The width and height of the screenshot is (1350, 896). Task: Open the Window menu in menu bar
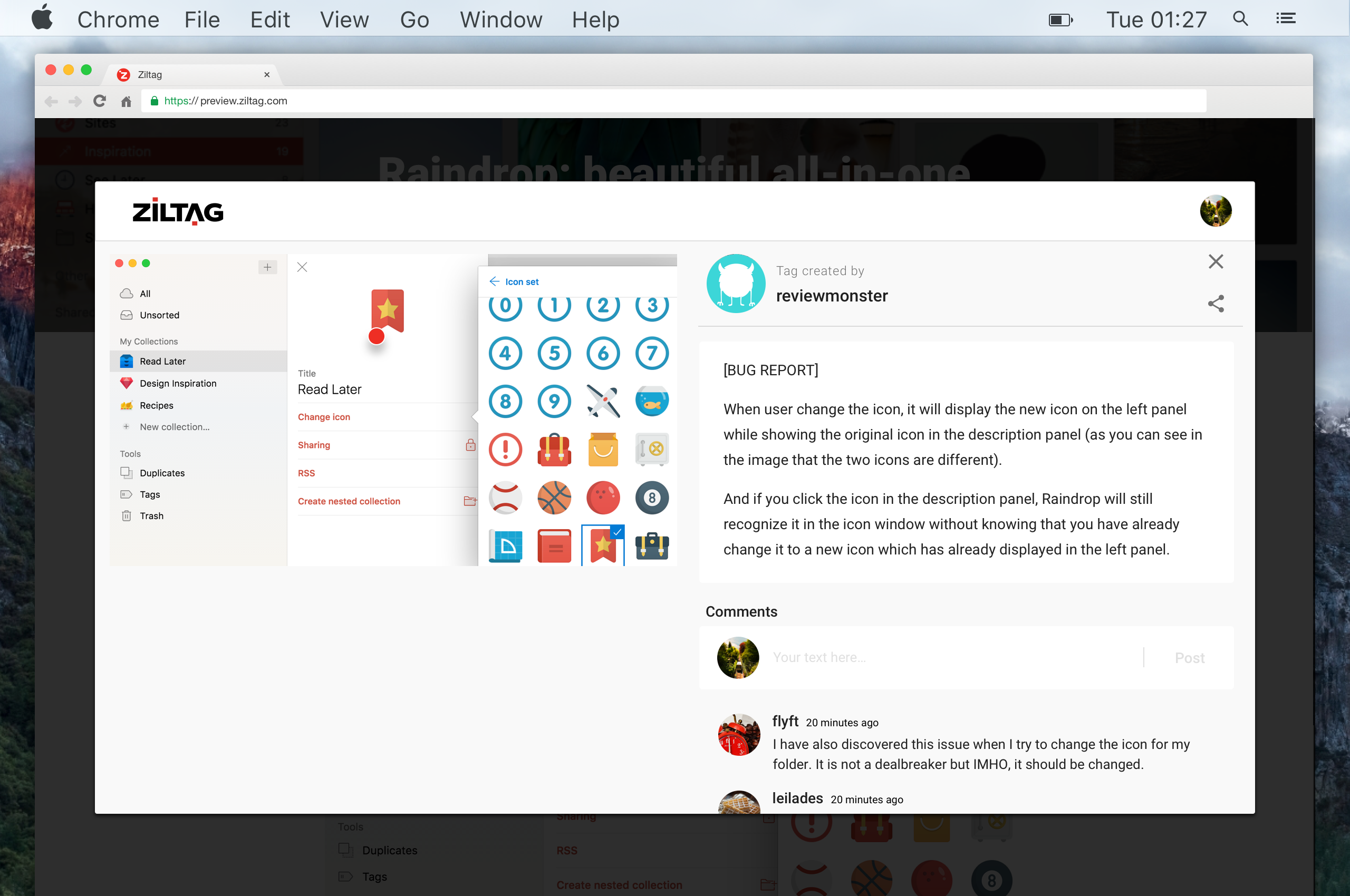501,20
